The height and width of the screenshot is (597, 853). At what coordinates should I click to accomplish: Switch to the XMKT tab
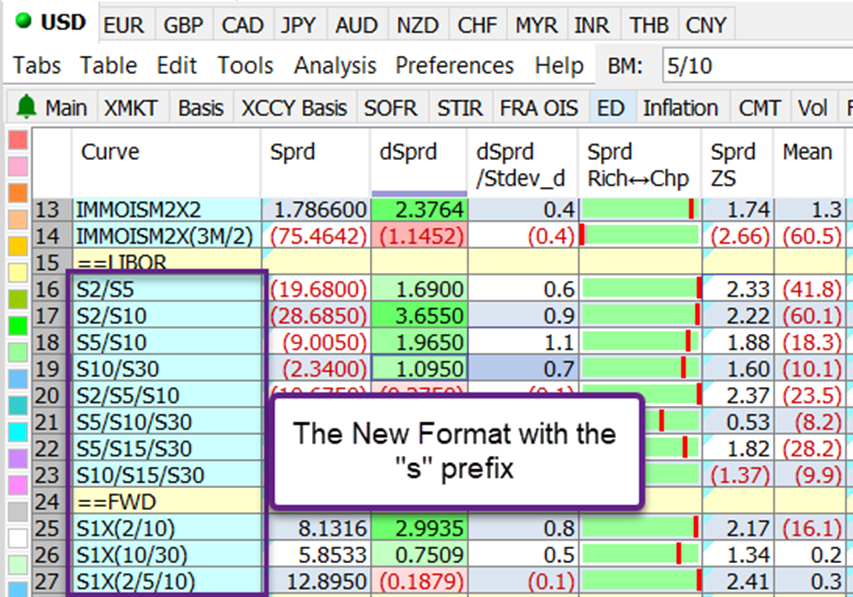pos(131,107)
